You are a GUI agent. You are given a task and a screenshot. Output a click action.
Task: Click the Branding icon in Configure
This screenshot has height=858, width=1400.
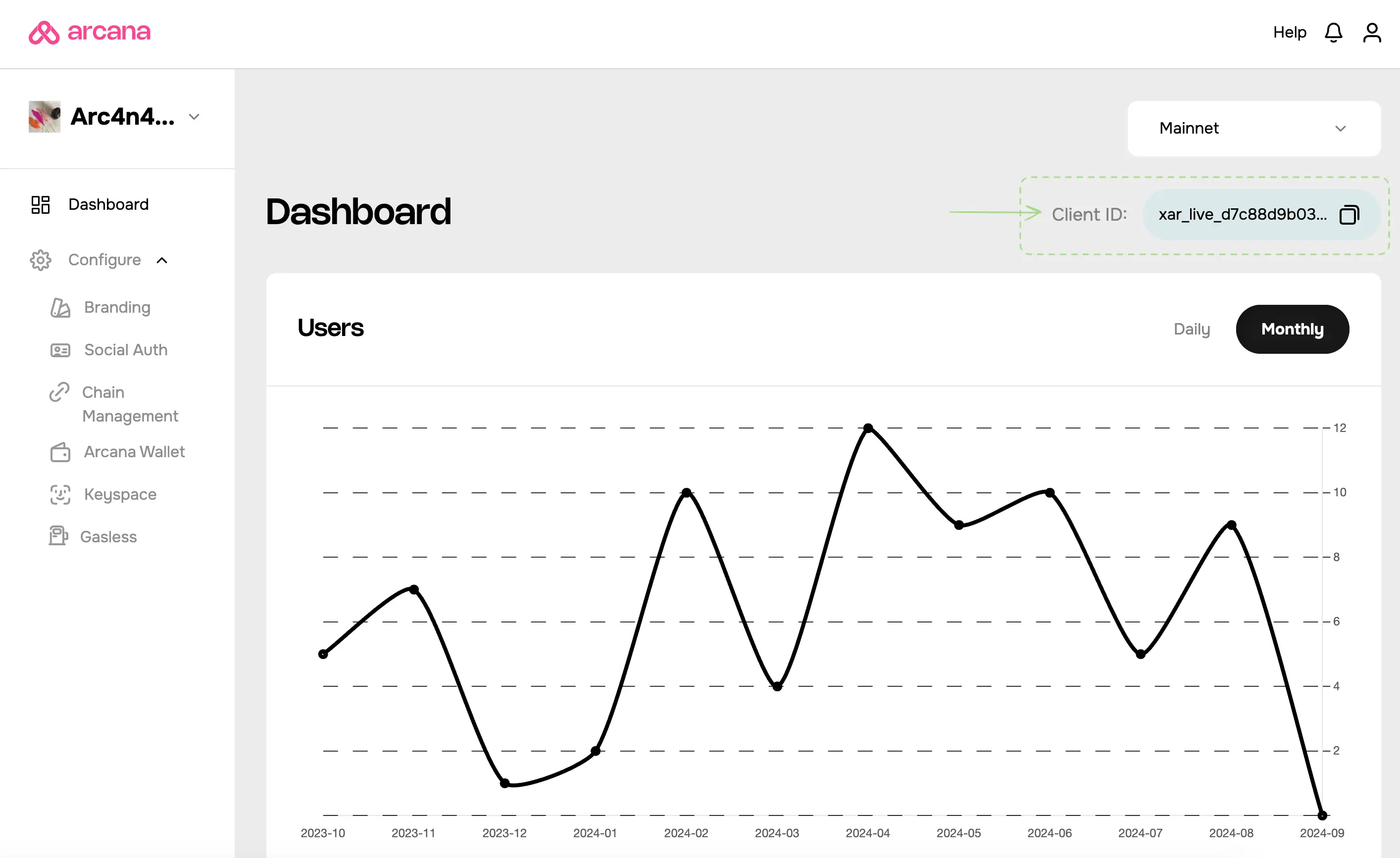61,307
